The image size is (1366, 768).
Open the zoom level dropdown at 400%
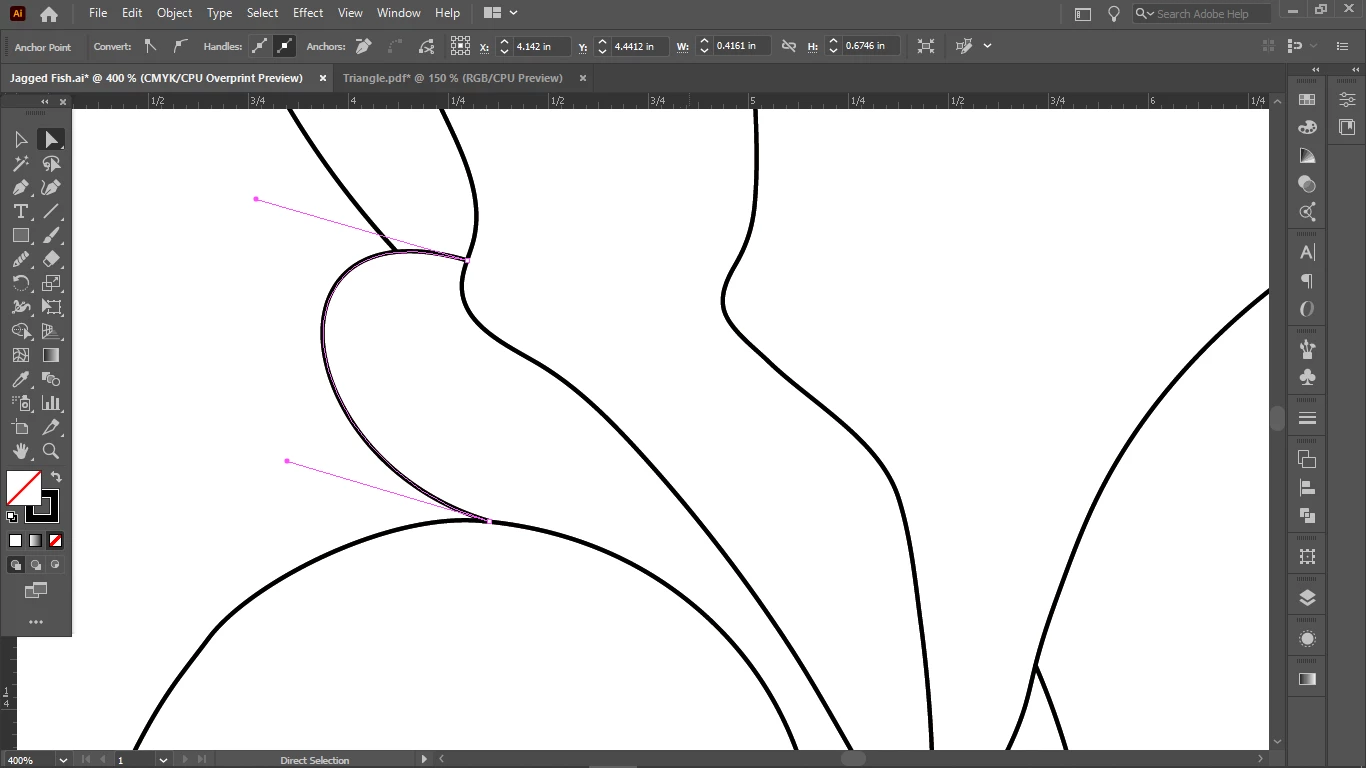click(x=64, y=760)
